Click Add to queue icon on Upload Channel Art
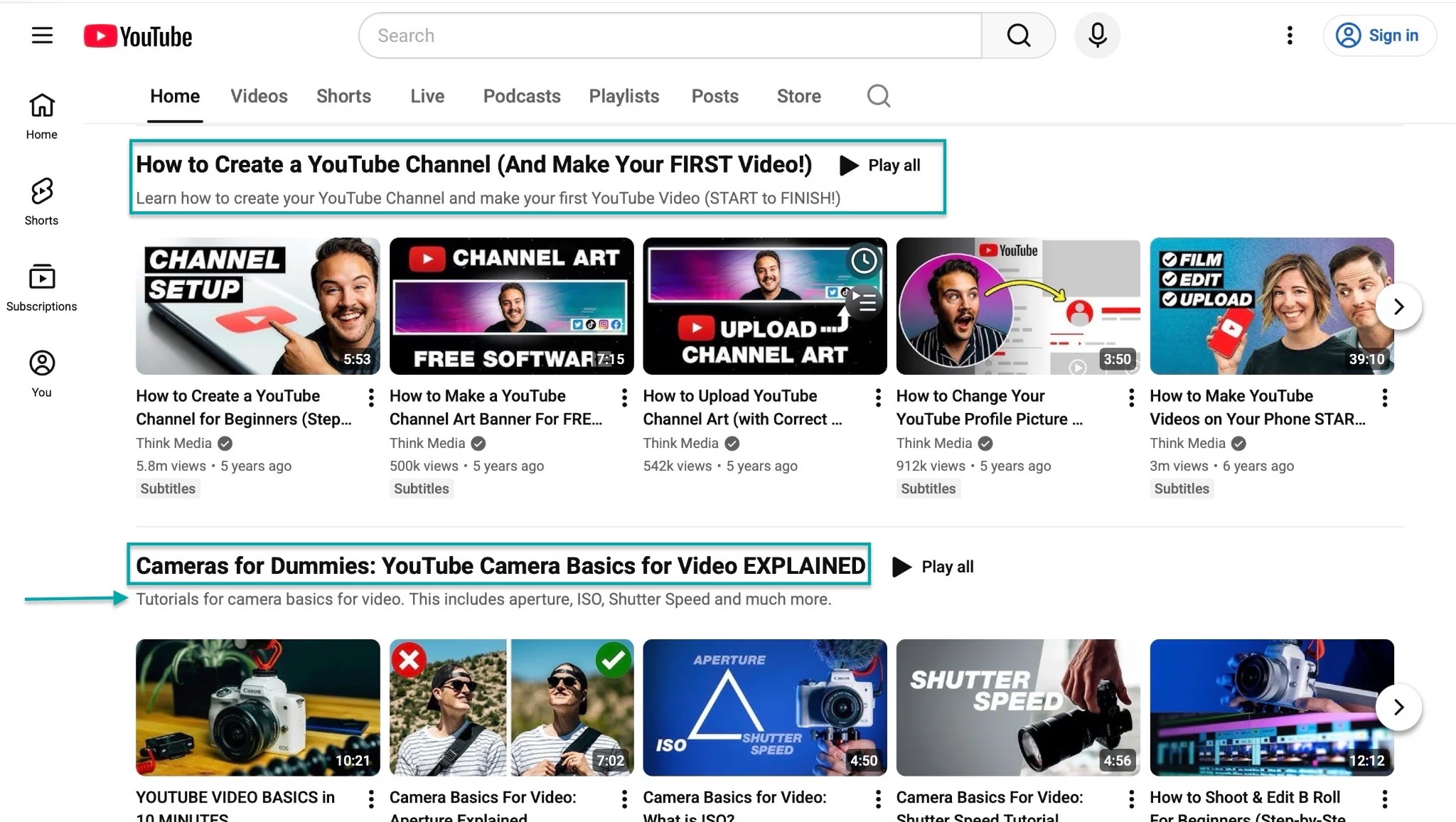This screenshot has width=1456, height=822. point(863,302)
